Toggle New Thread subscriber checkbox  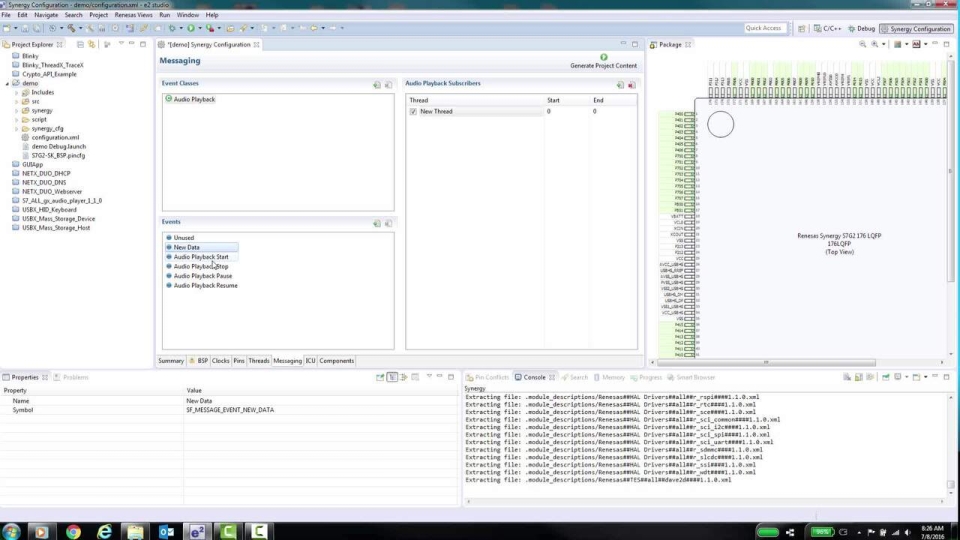point(413,111)
